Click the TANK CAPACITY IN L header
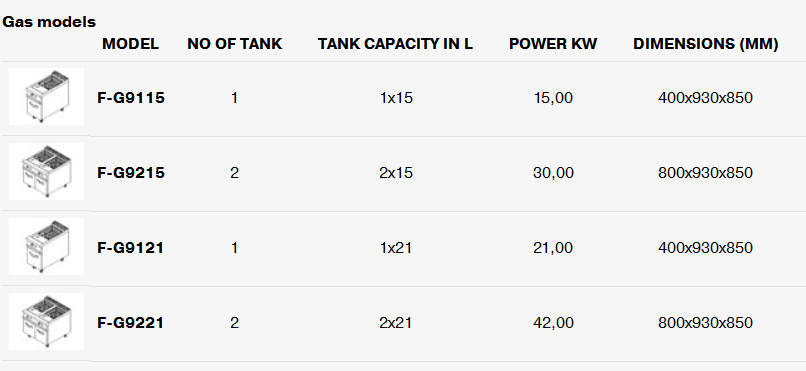This screenshot has height=371, width=806. click(395, 44)
